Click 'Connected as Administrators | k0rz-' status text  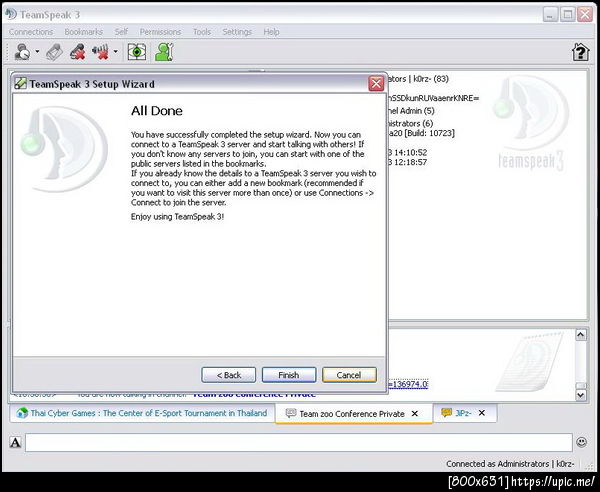coord(510,464)
